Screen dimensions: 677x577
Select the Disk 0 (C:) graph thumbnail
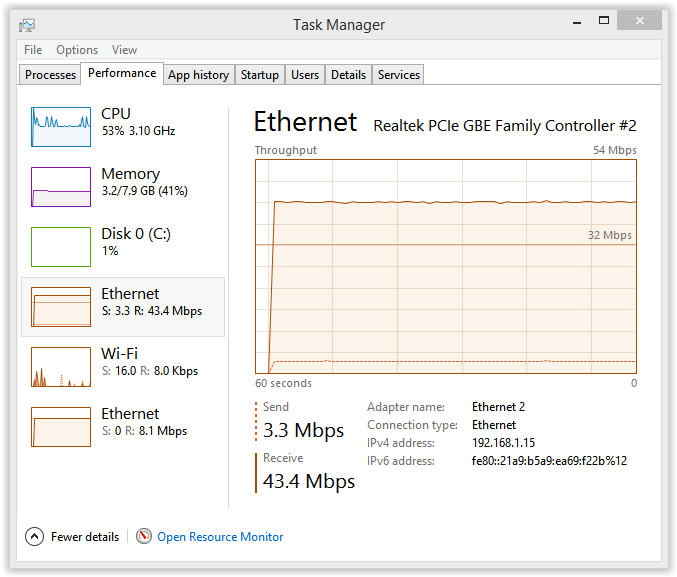(61, 247)
